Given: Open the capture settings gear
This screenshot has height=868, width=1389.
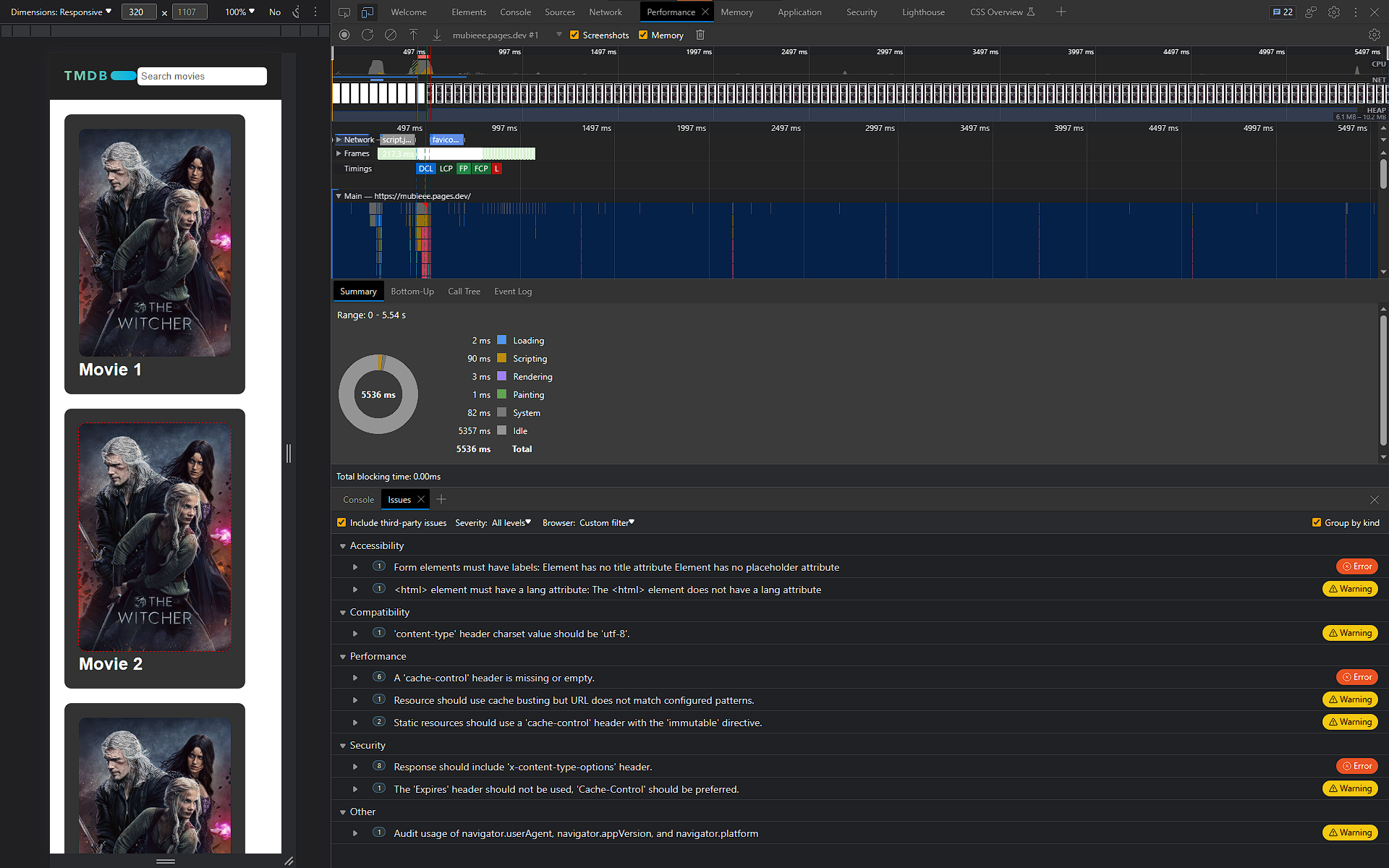Looking at the screenshot, I should 1374,35.
